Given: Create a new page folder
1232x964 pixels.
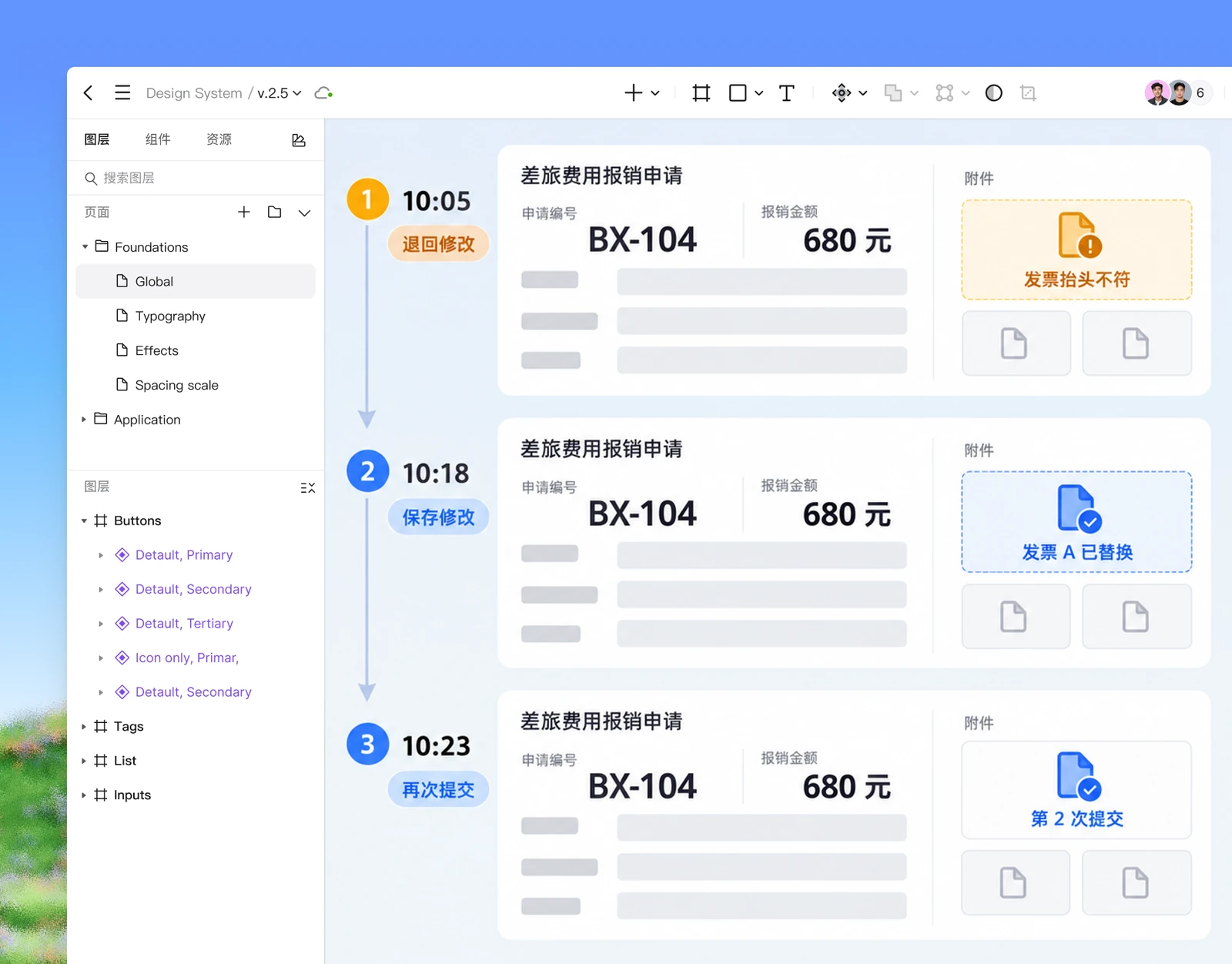Looking at the screenshot, I should tap(274, 212).
